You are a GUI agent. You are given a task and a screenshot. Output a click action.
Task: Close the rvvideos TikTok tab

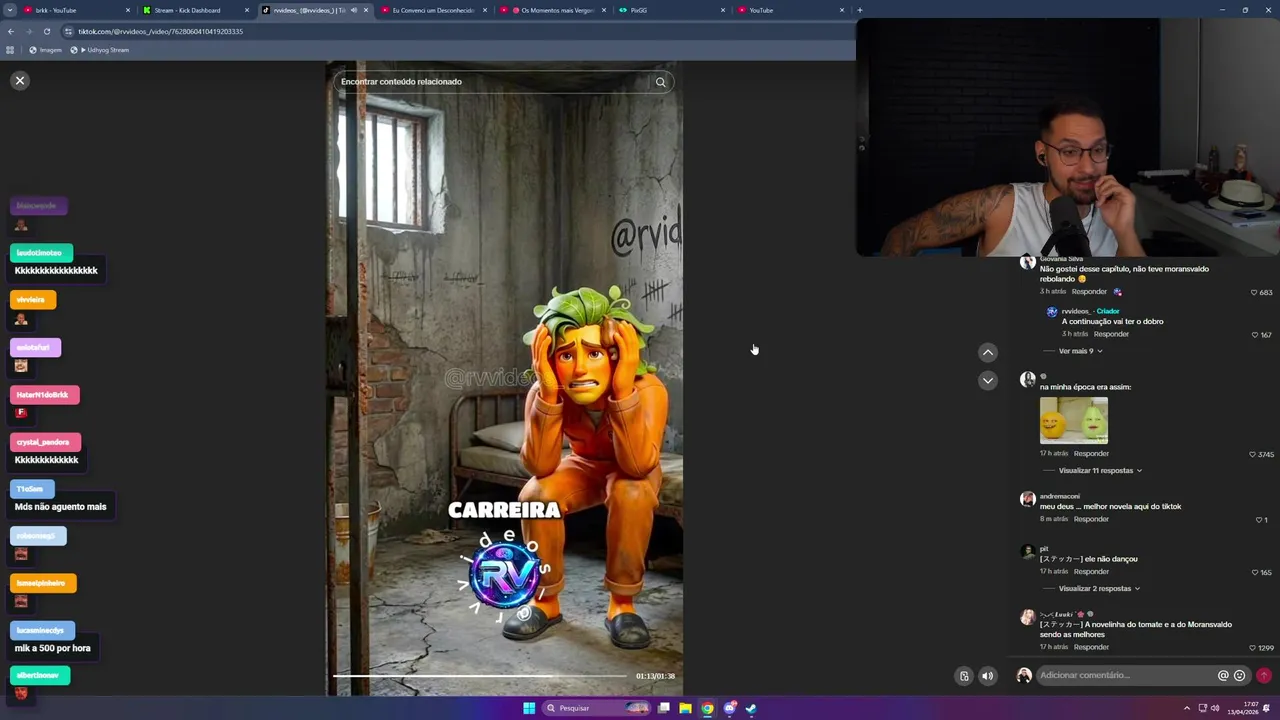366,10
